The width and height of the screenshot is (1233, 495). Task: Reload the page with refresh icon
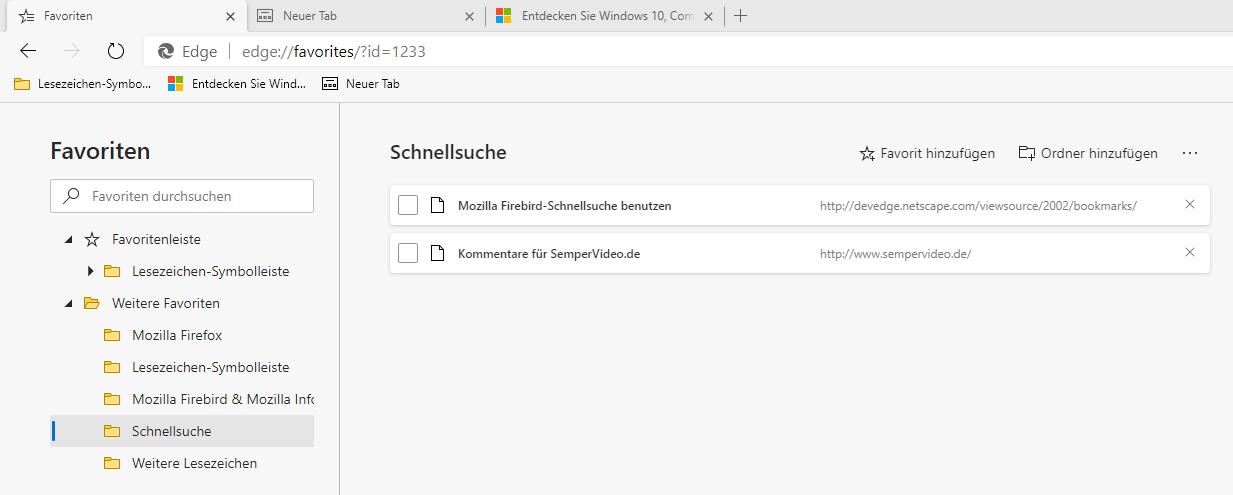[x=115, y=51]
